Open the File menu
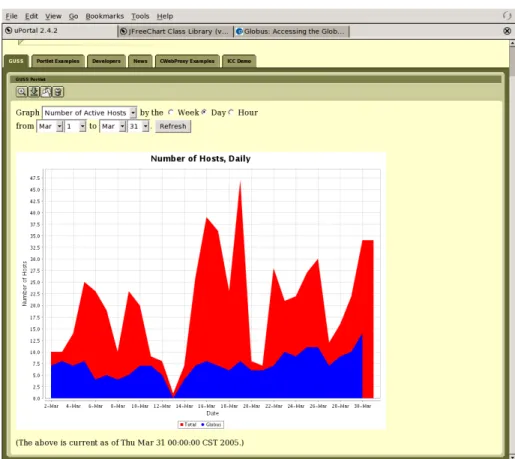515x459 pixels. (11, 16)
